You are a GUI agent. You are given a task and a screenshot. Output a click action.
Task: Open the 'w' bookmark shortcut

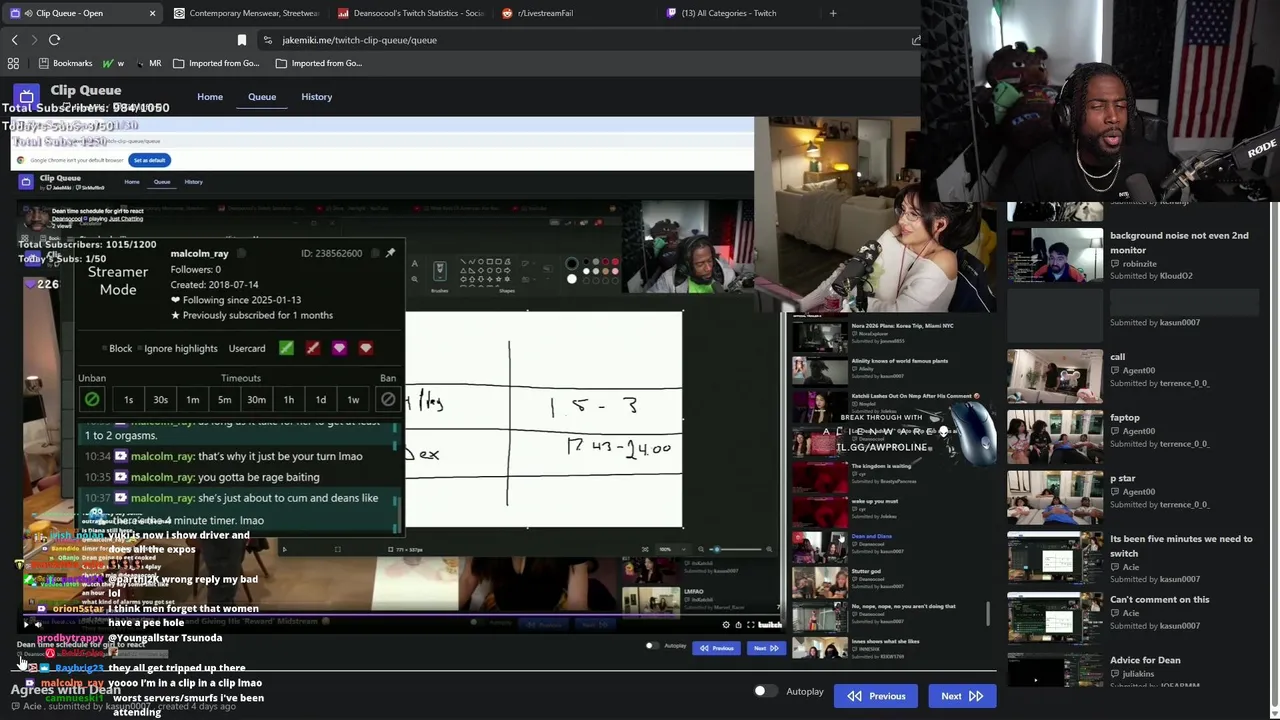click(113, 63)
